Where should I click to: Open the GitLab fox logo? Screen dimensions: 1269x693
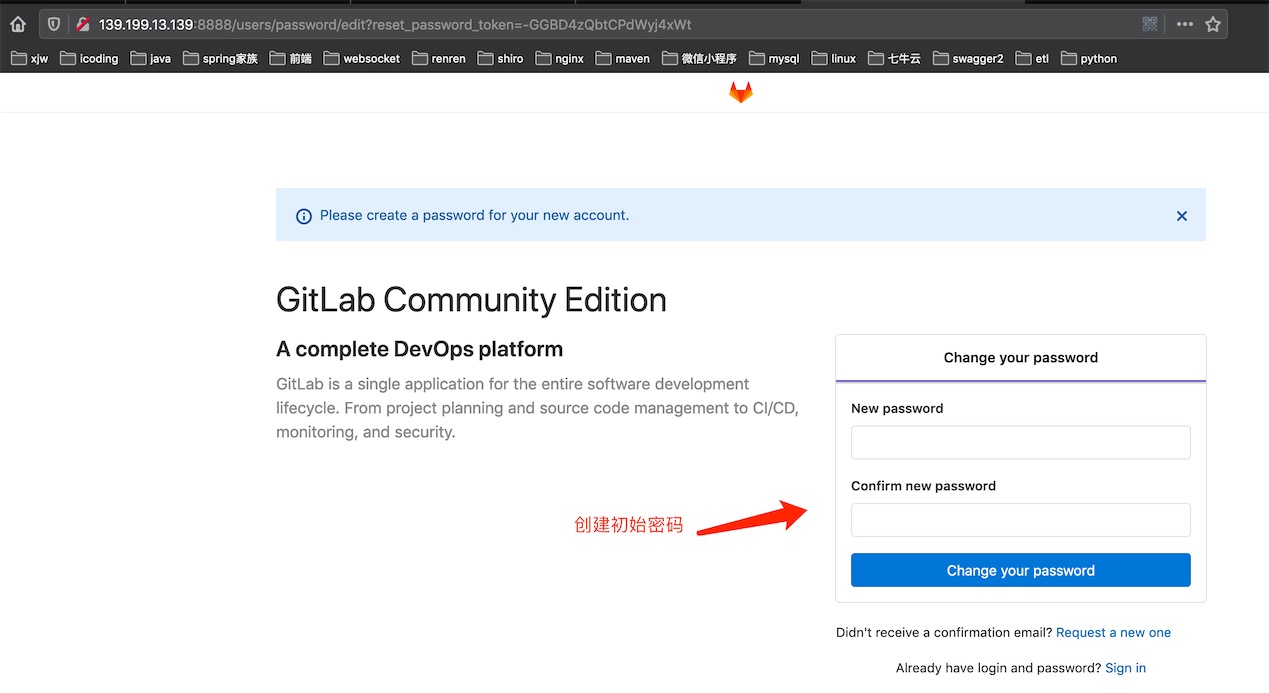[x=740, y=92]
